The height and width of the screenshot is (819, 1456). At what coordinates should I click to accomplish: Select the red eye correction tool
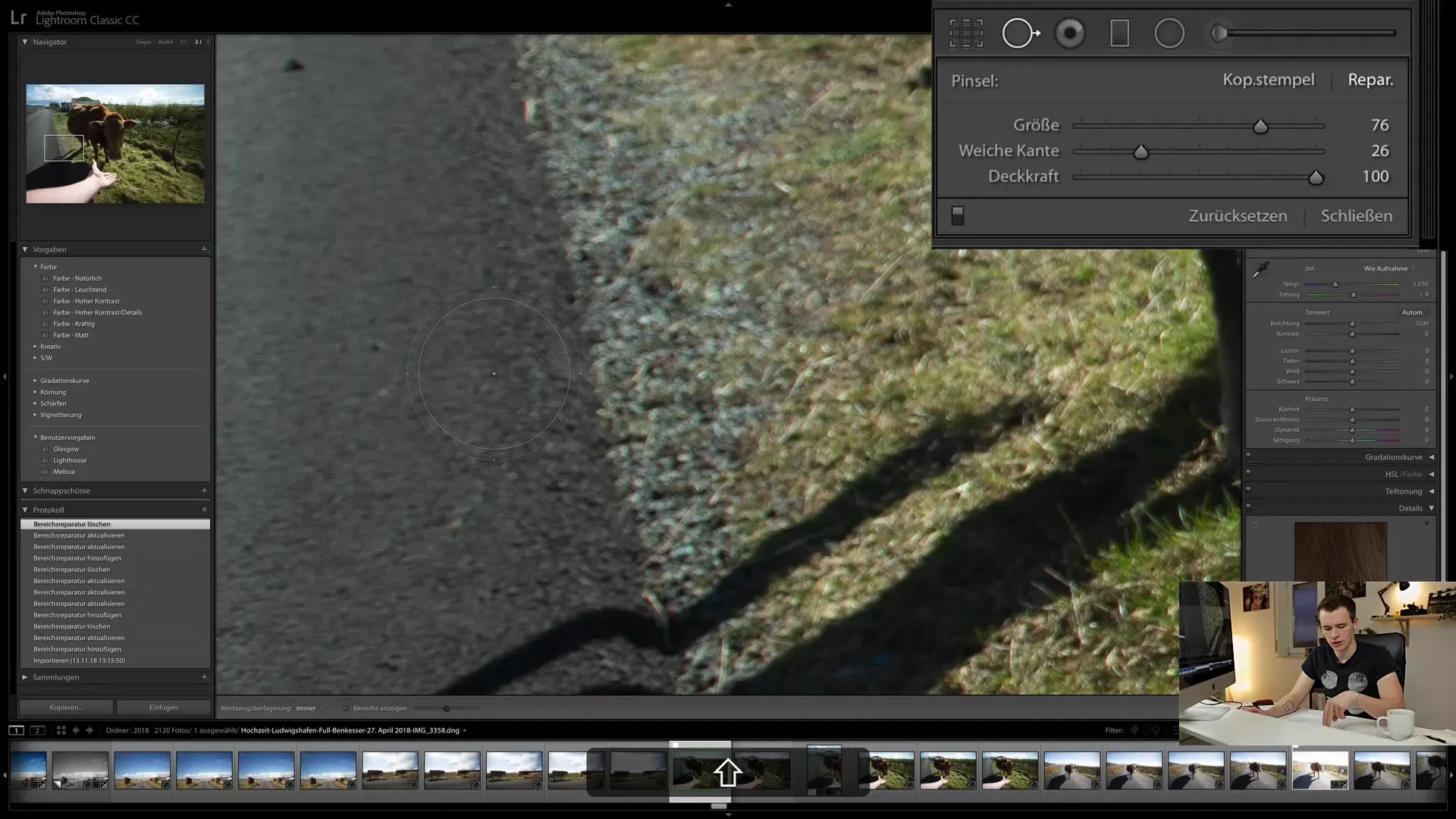1070,33
